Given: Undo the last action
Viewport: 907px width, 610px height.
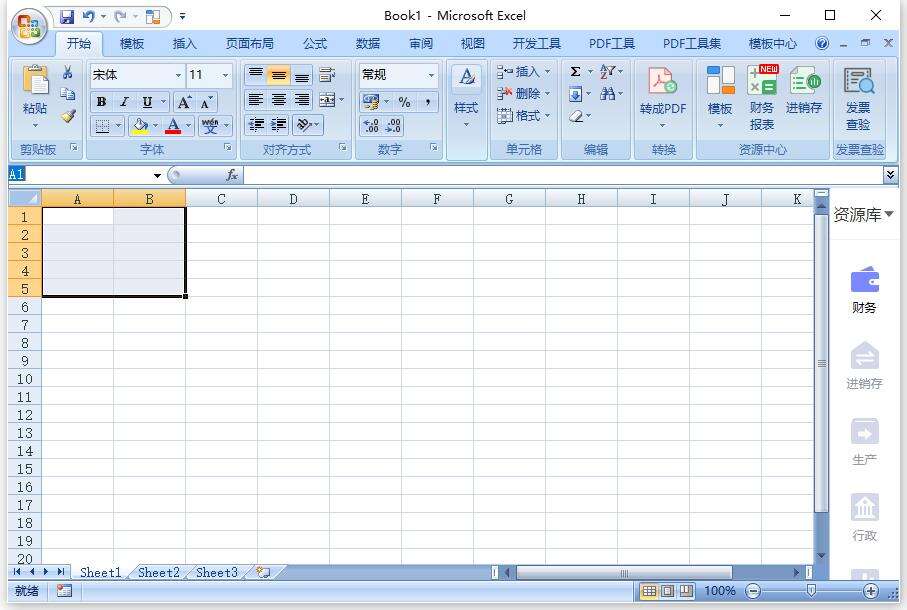Looking at the screenshot, I should pyautogui.click(x=89, y=16).
